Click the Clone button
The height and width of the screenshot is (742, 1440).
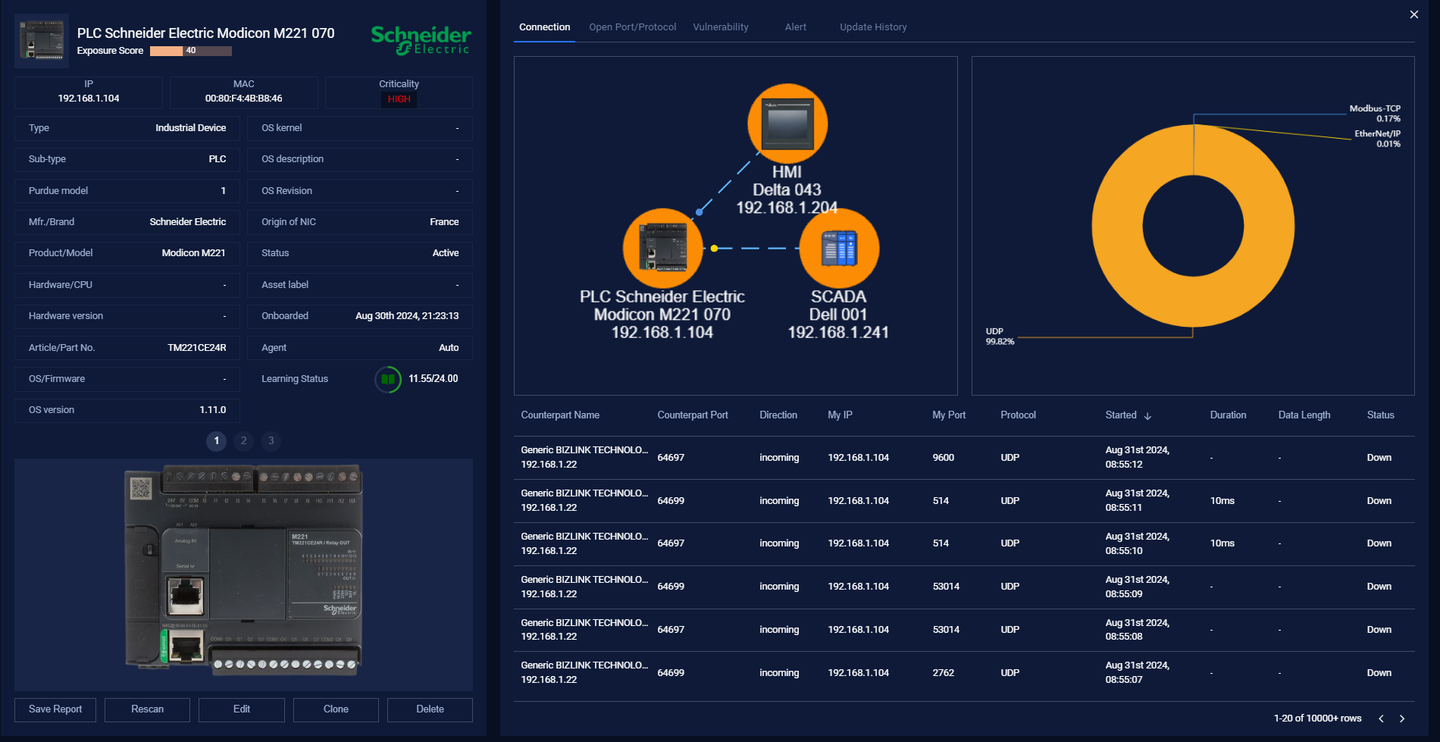336,709
